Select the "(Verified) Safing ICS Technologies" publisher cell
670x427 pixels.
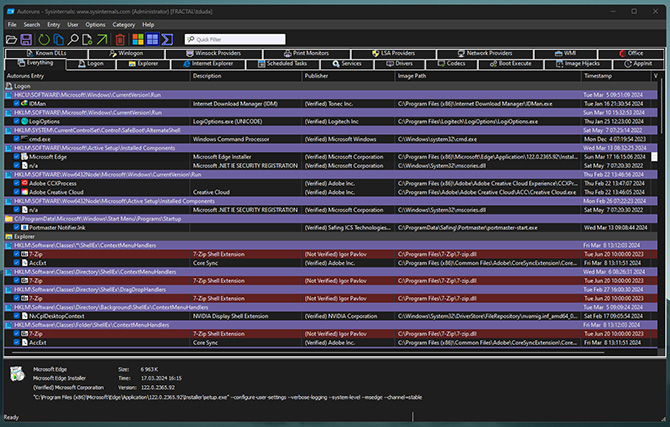tap(347, 228)
